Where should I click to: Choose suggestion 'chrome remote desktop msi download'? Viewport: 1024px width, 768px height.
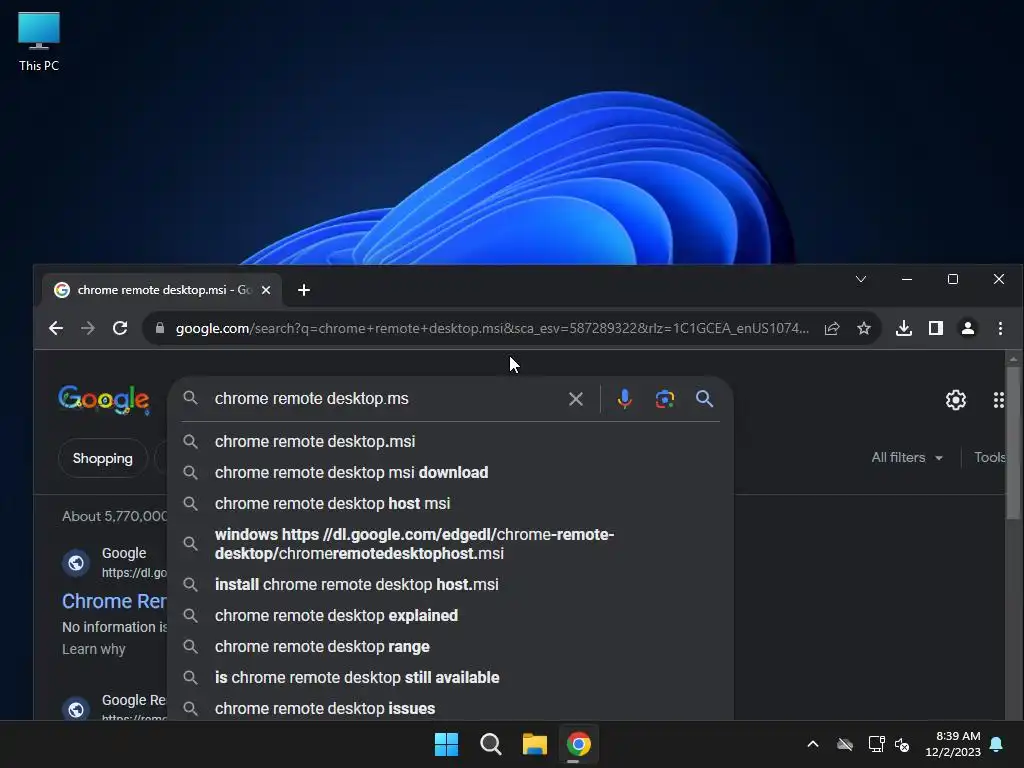coord(451,473)
